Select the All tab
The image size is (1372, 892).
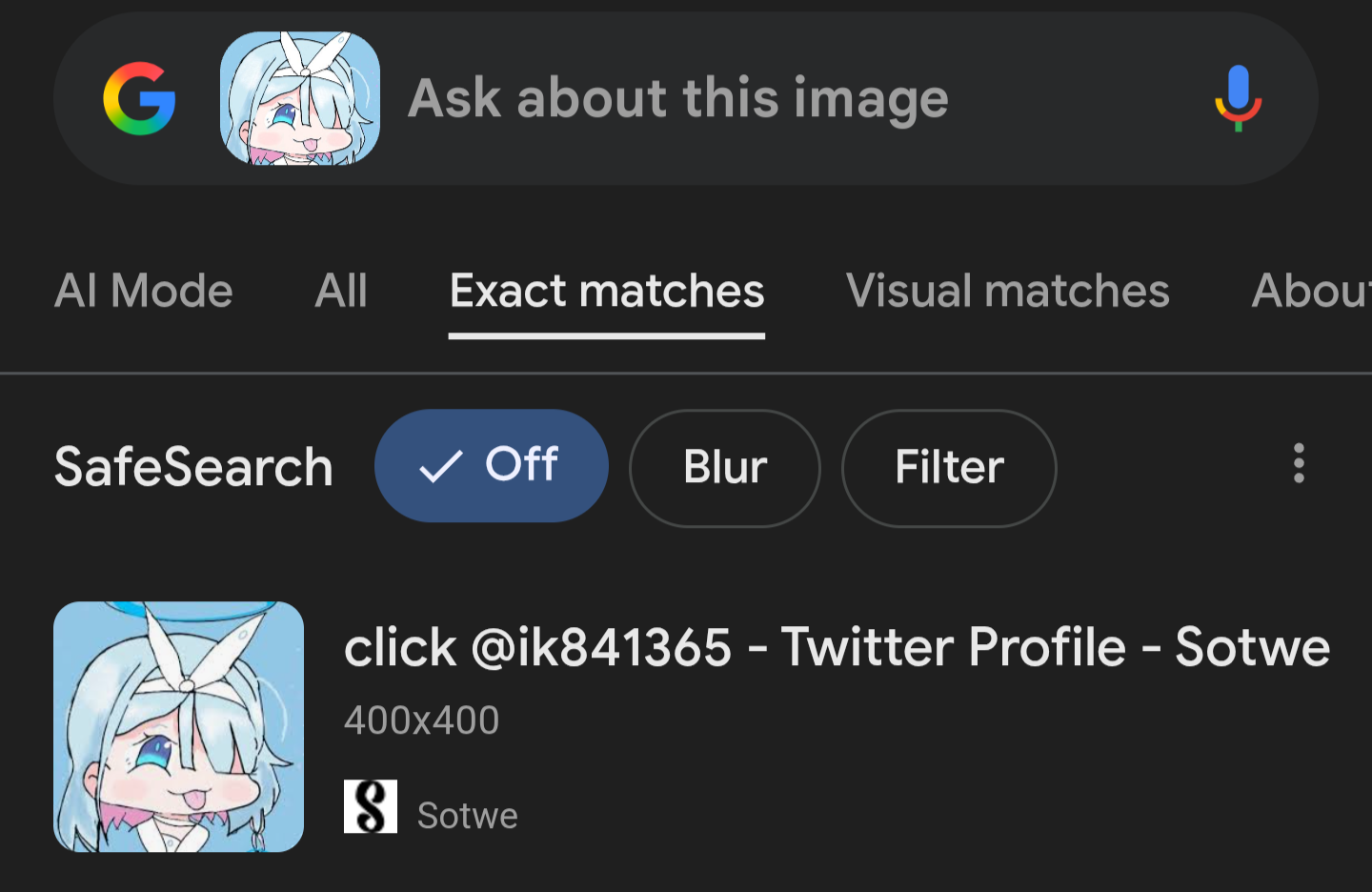pos(341,291)
